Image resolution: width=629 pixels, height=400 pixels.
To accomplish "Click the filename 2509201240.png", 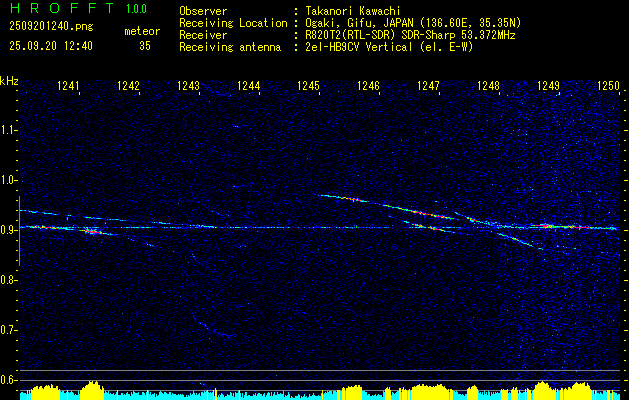I will [x=51, y=27].
